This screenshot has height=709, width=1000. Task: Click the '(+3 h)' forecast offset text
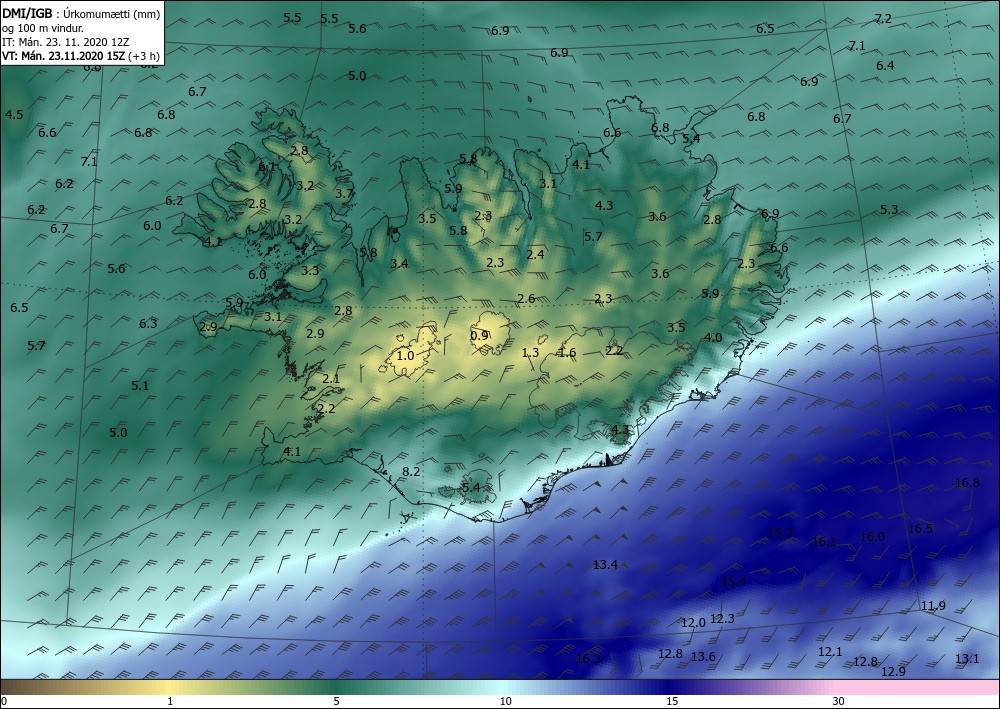pos(144,56)
